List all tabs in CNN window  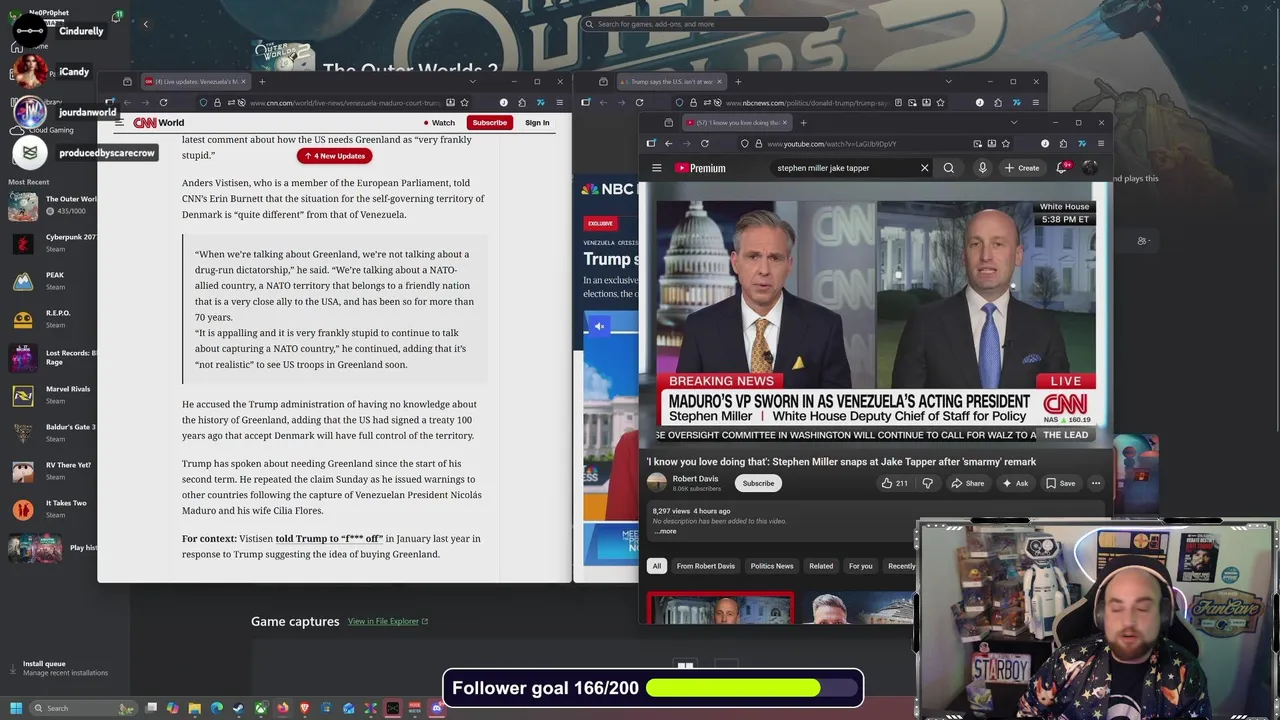[x=473, y=81]
